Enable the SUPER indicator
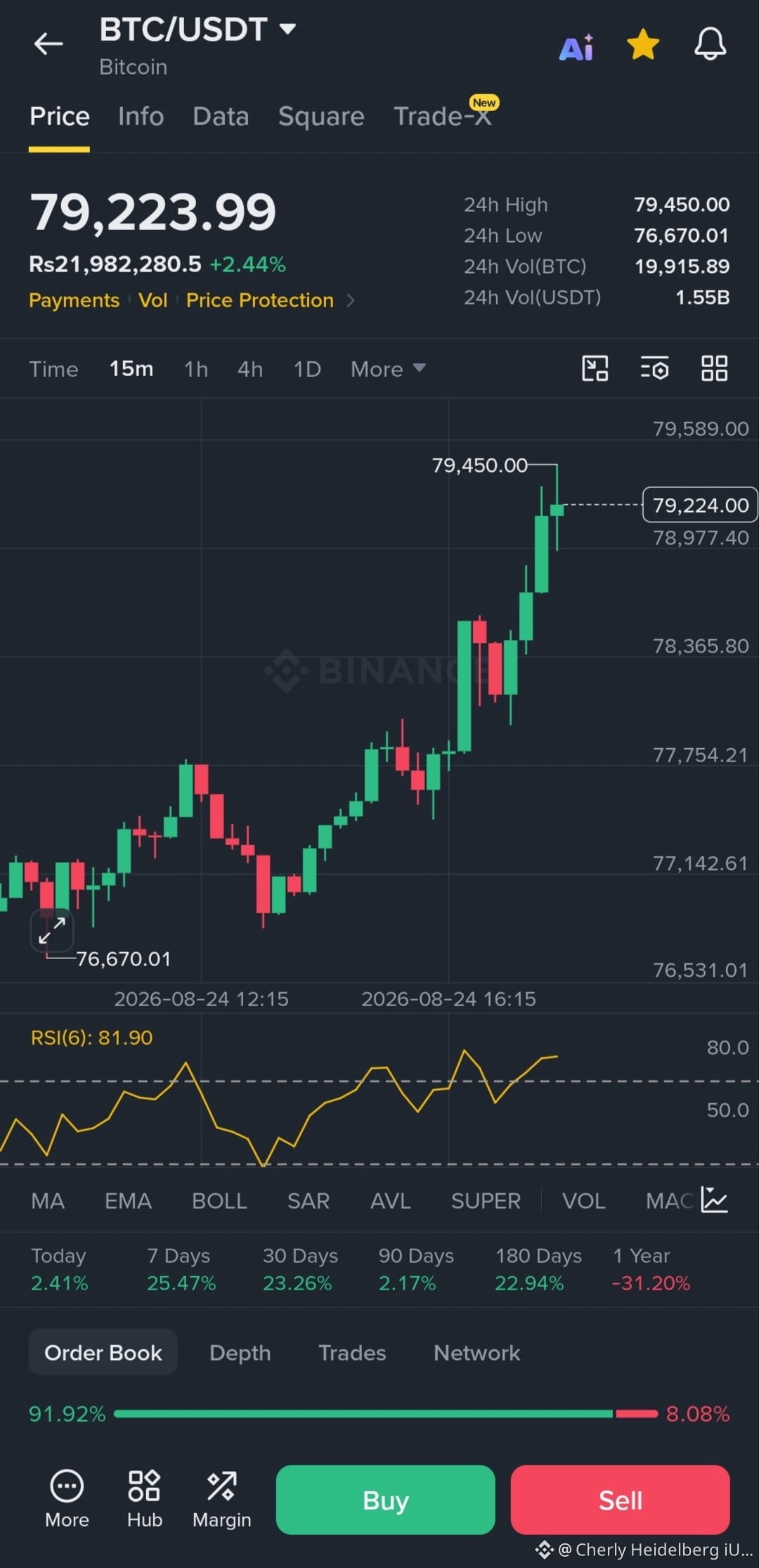Screen dimensions: 759x1568 [x=486, y=1201]
